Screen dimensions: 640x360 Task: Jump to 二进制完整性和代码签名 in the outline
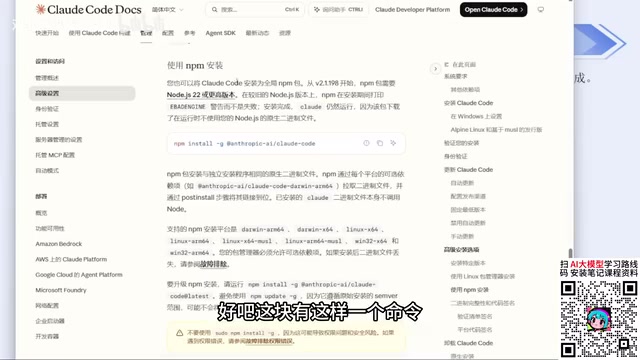(482, 303)
